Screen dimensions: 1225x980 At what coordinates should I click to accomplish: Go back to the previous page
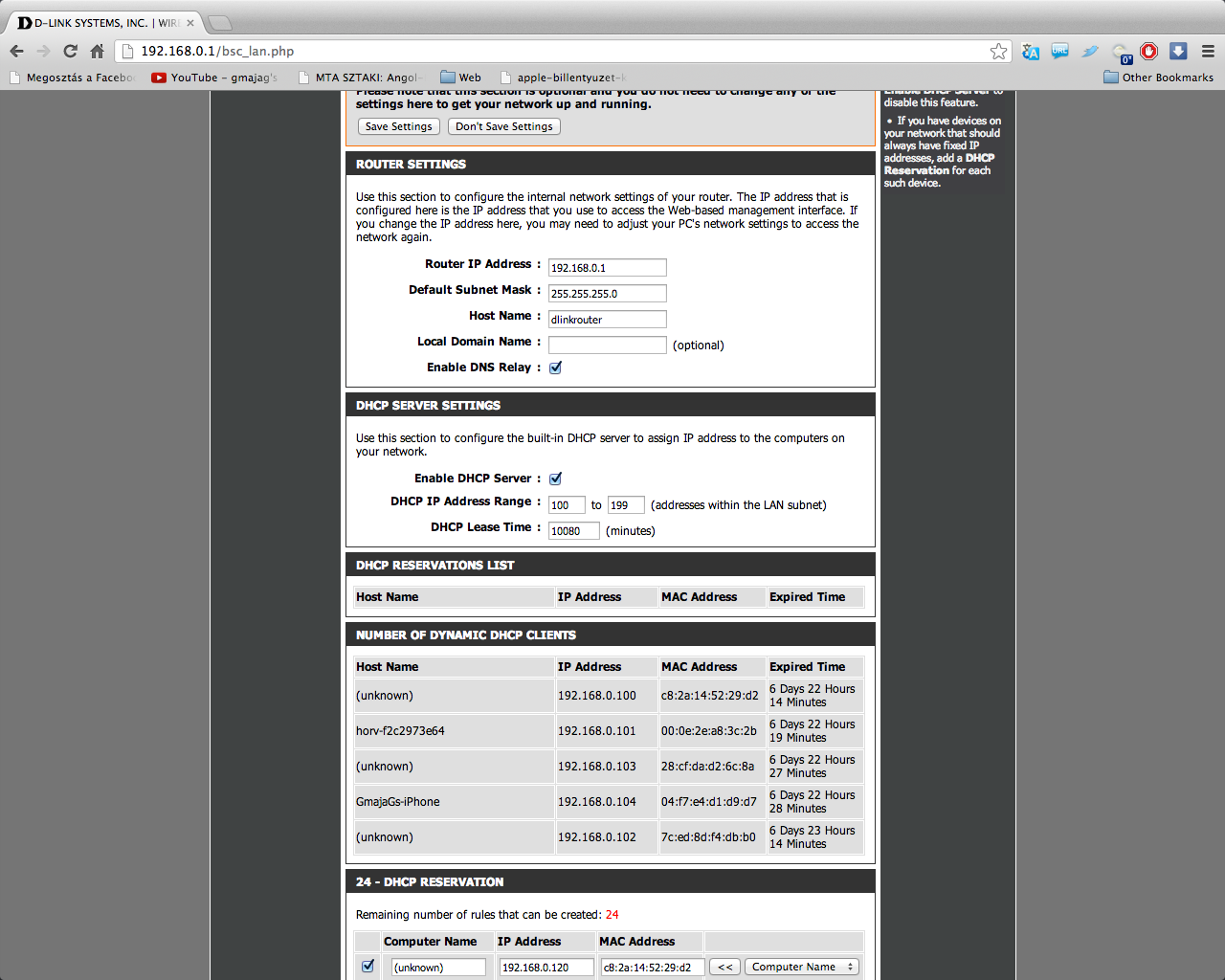pyautogui.click(x=17, y=52)
